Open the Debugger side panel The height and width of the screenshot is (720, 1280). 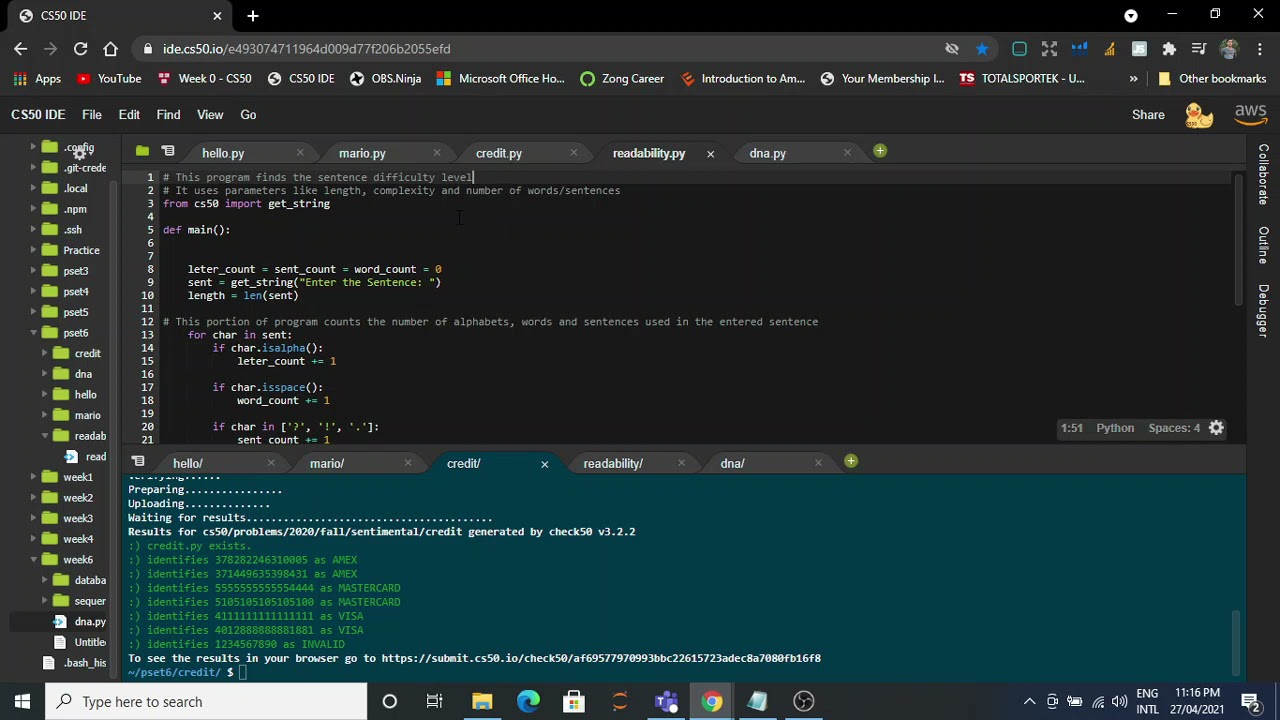(1264, 310)
